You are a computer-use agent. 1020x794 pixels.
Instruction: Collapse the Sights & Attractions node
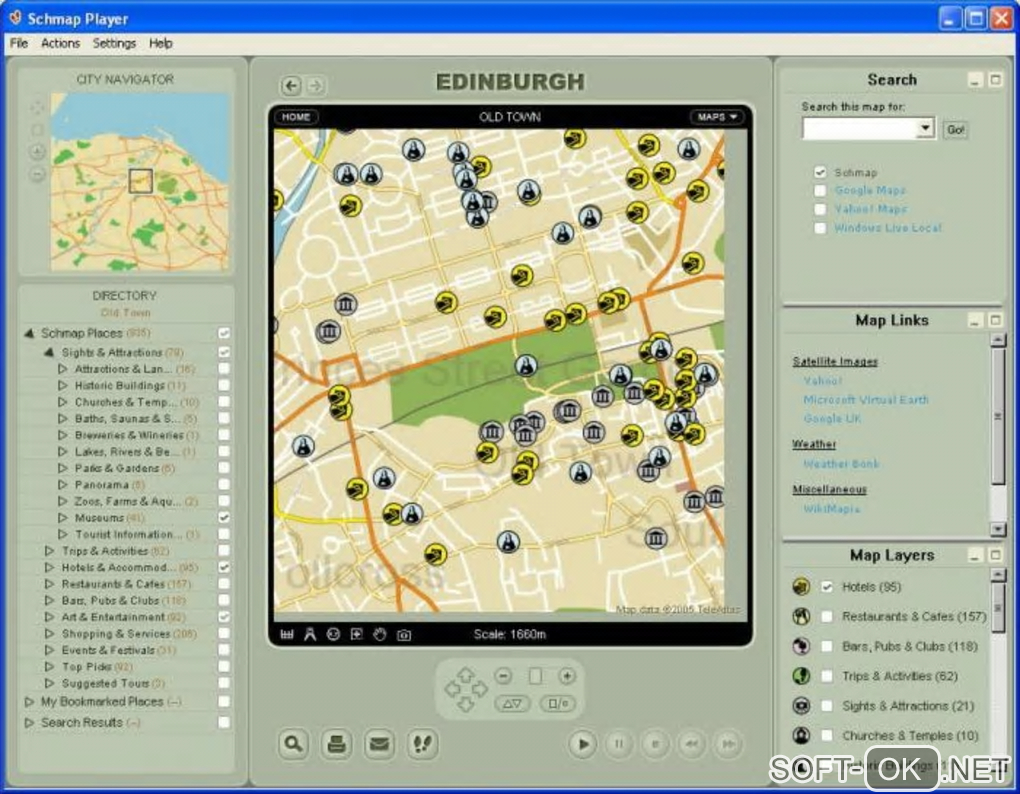(49, 352)
